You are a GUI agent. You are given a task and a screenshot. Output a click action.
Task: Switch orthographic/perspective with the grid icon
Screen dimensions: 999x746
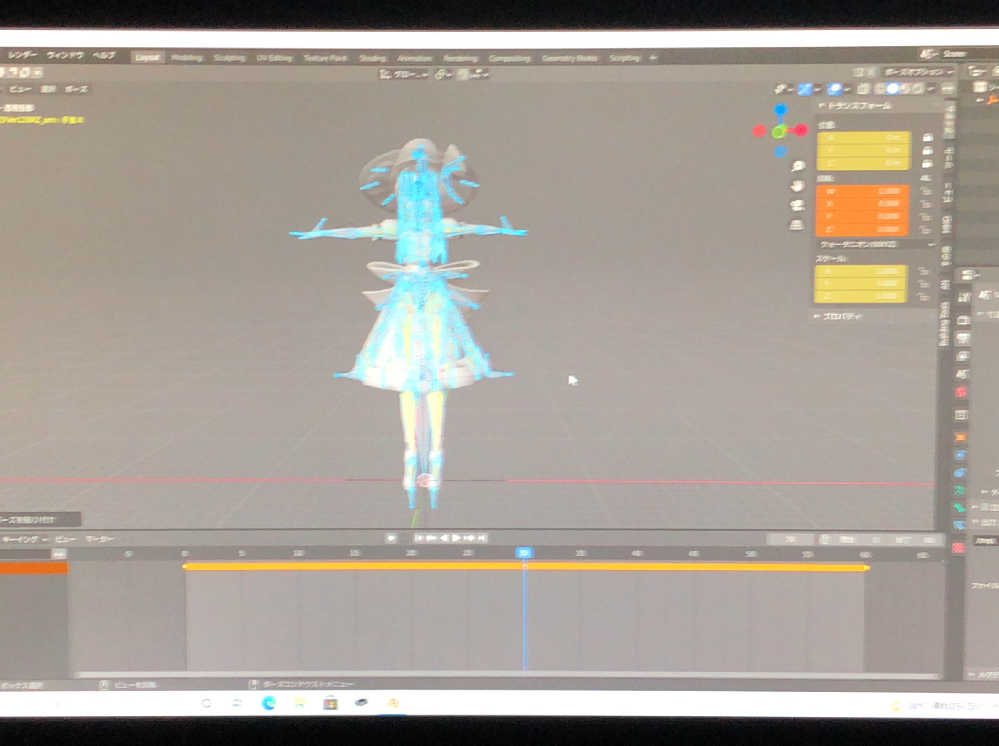point(797,225)
